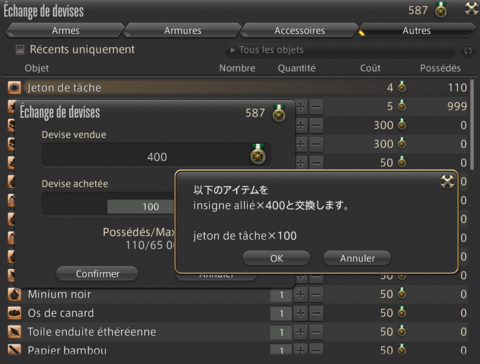Click the refresh icon beside the filter
Viewport: 480px width, 364px height.
[468, 51]
